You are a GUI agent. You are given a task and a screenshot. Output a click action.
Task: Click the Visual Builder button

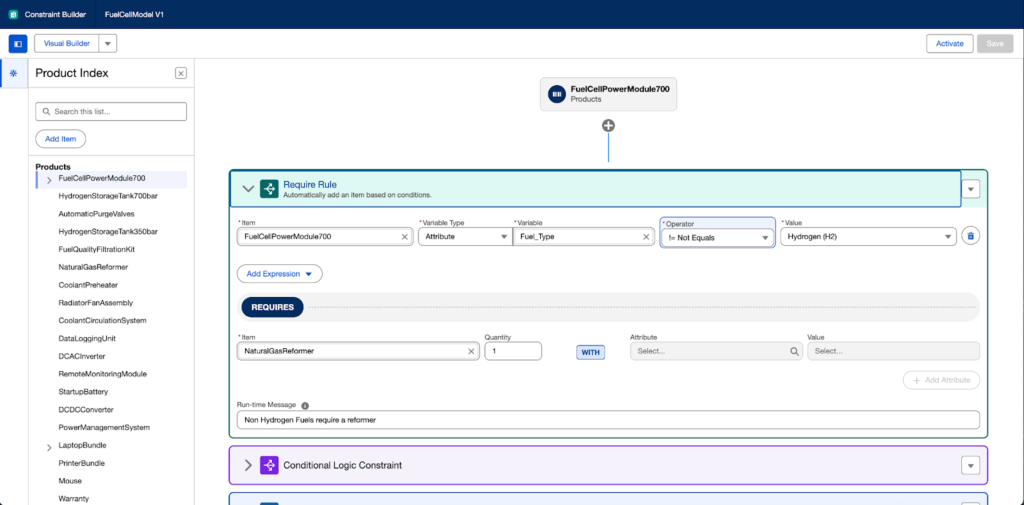66,44
